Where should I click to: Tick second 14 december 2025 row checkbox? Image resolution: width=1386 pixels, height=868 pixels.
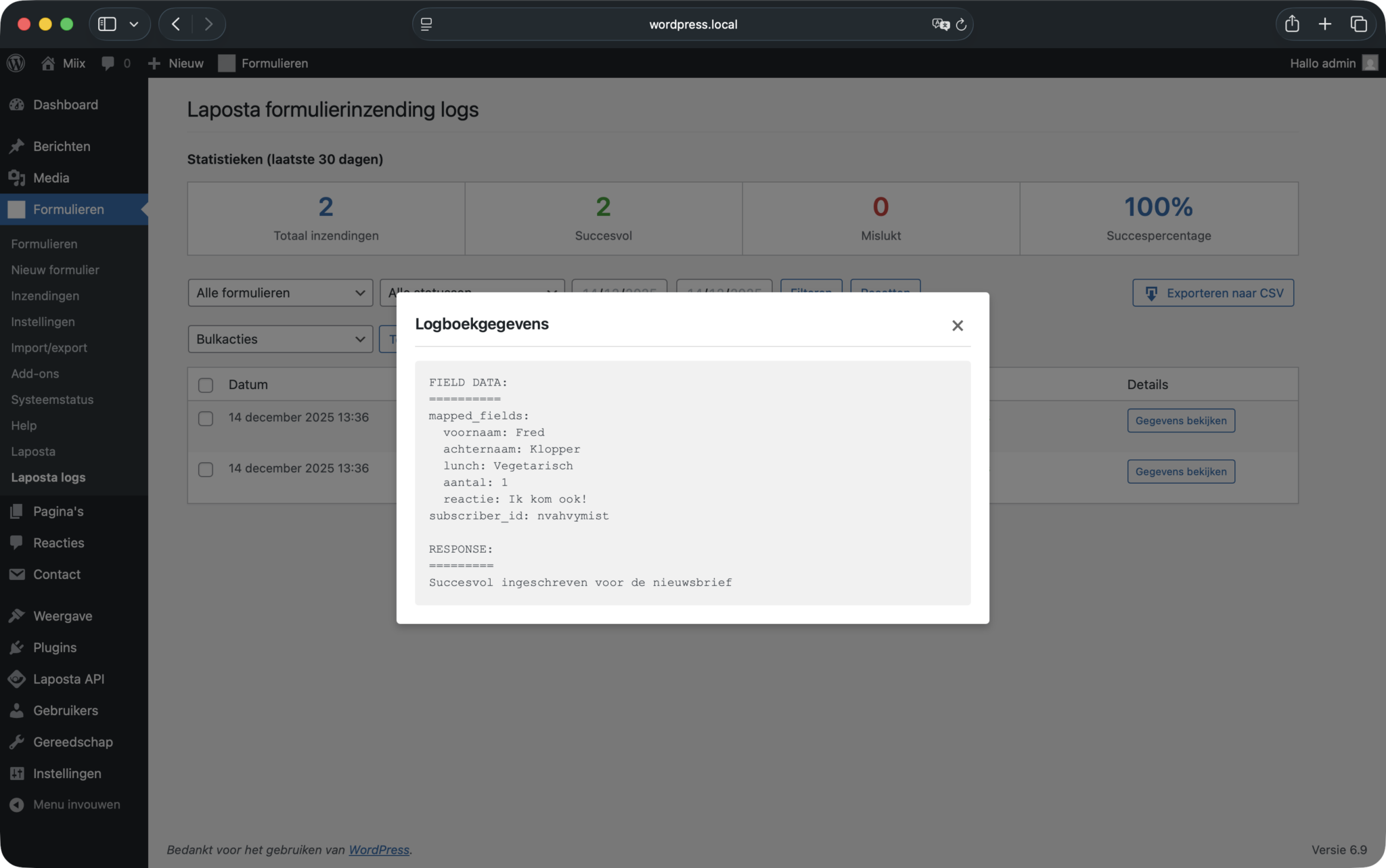(x=206, y=470)
